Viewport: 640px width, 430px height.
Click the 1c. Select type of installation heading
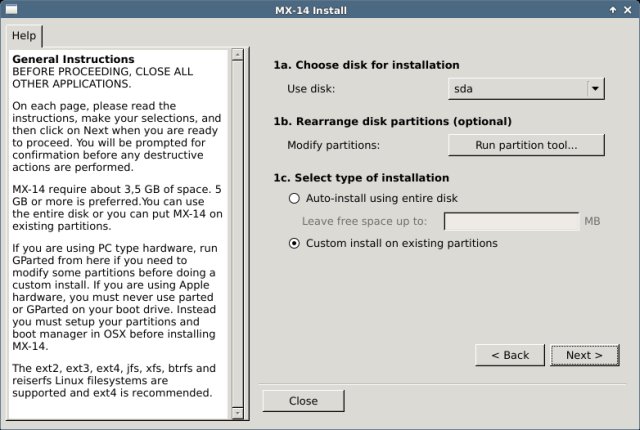click(x=361, y=178)
